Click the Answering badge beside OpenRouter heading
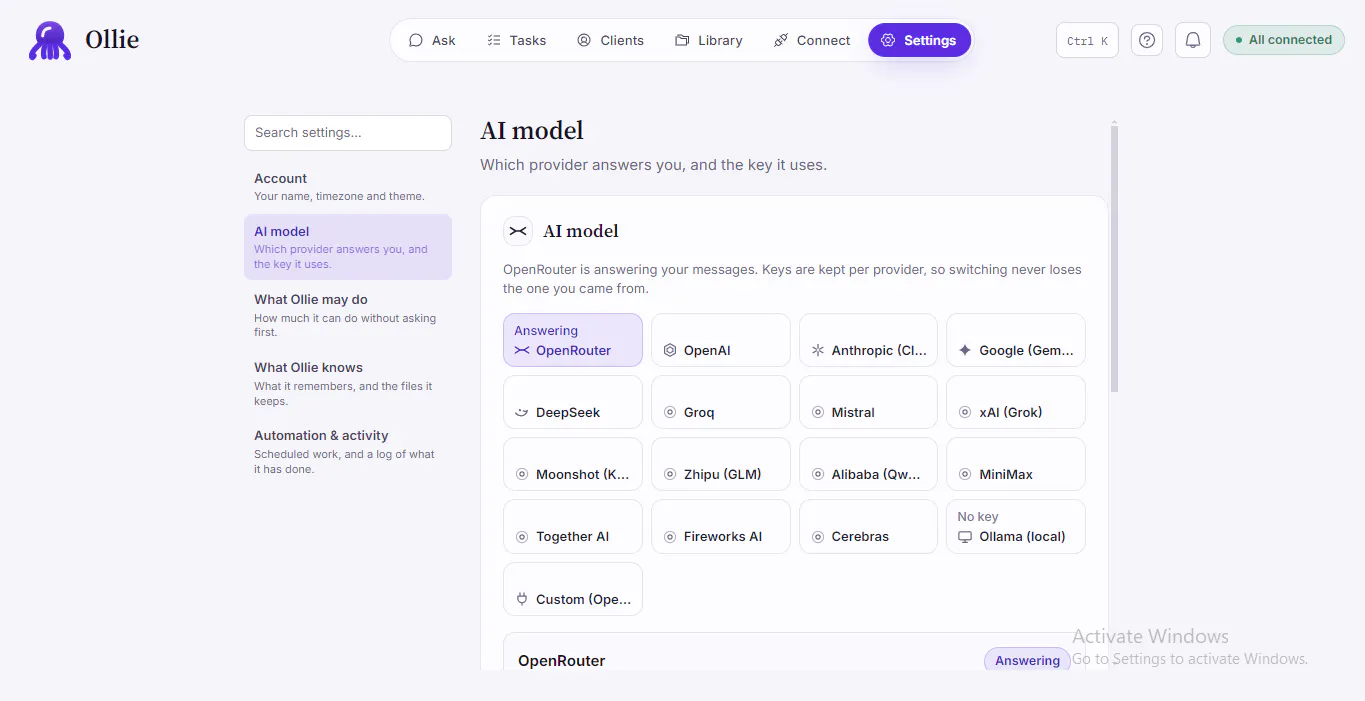 click(x=1027, y=661)
